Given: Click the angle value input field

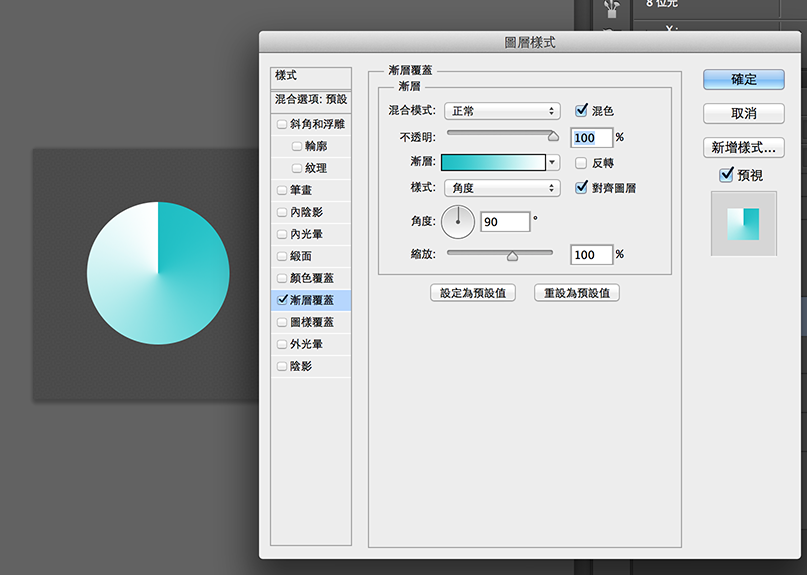Looking at the screenshot, I should (504, 222).
